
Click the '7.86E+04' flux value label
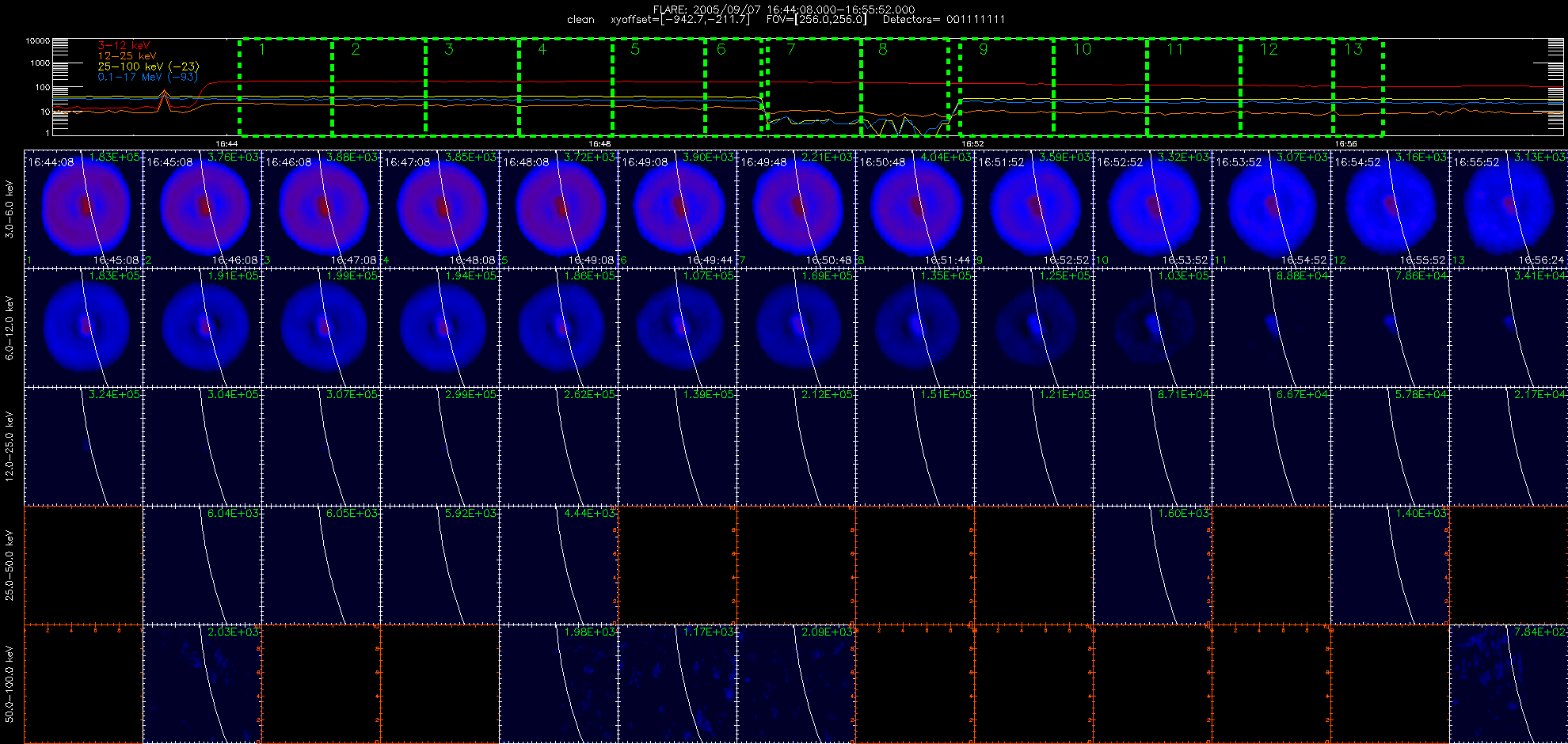[x=1421, y=276]
